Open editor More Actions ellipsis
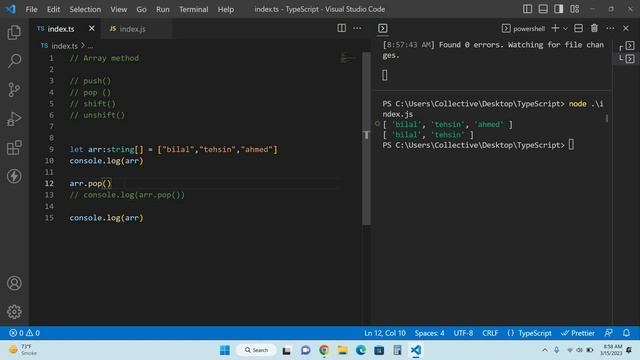 click(357, 28)
